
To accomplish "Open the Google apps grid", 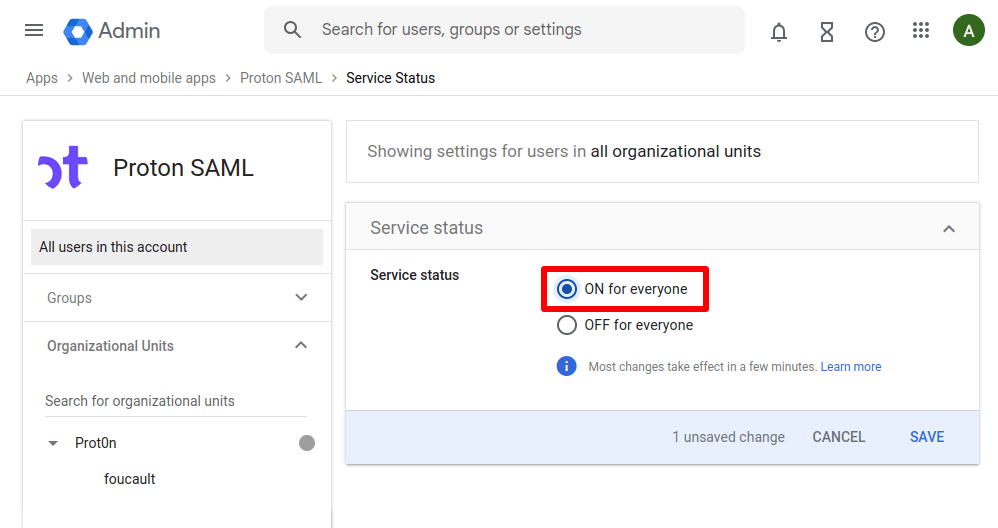I will (x=920, y=30).
